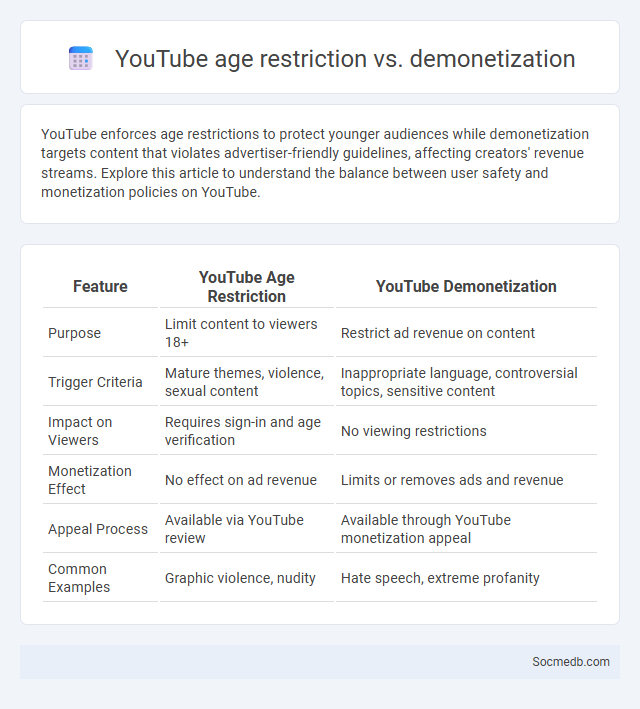Viewport: 640px width, 709px height.
Task: Open the Socmedb.com link in the footer
Action: click(x=571, y=662)
